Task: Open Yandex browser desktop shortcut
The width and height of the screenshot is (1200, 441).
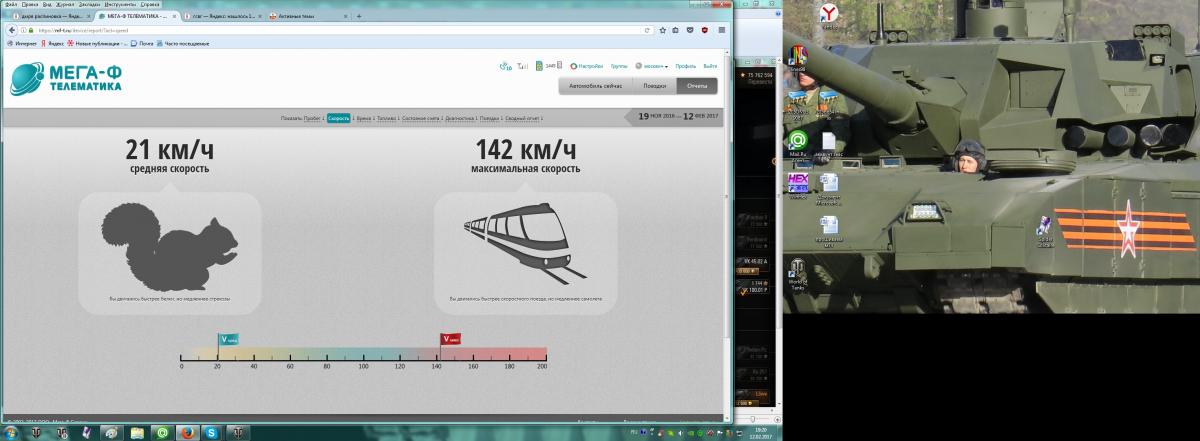Action: click(828, 15)
